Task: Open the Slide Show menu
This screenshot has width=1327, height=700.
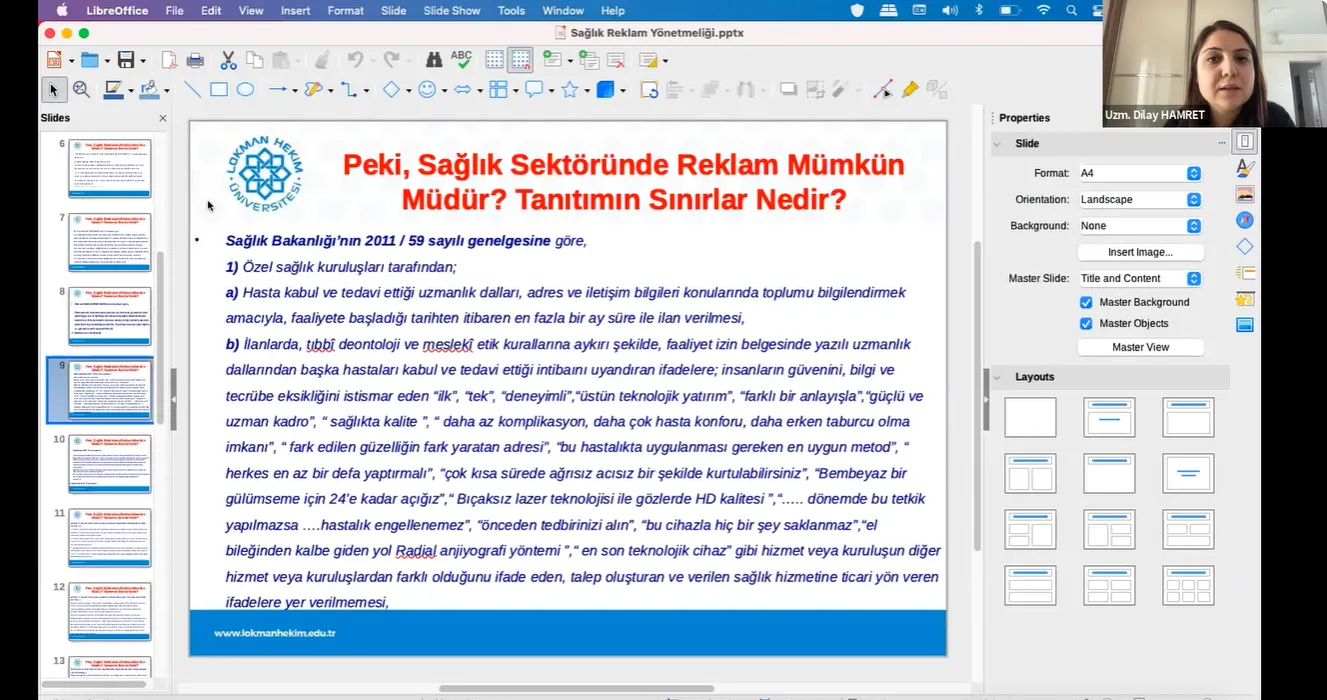Action: 451,11
